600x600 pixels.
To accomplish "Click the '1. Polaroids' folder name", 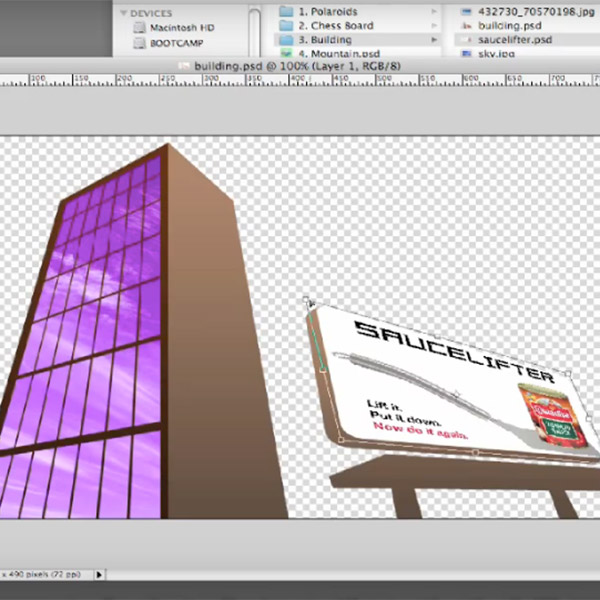I will 328,12.
